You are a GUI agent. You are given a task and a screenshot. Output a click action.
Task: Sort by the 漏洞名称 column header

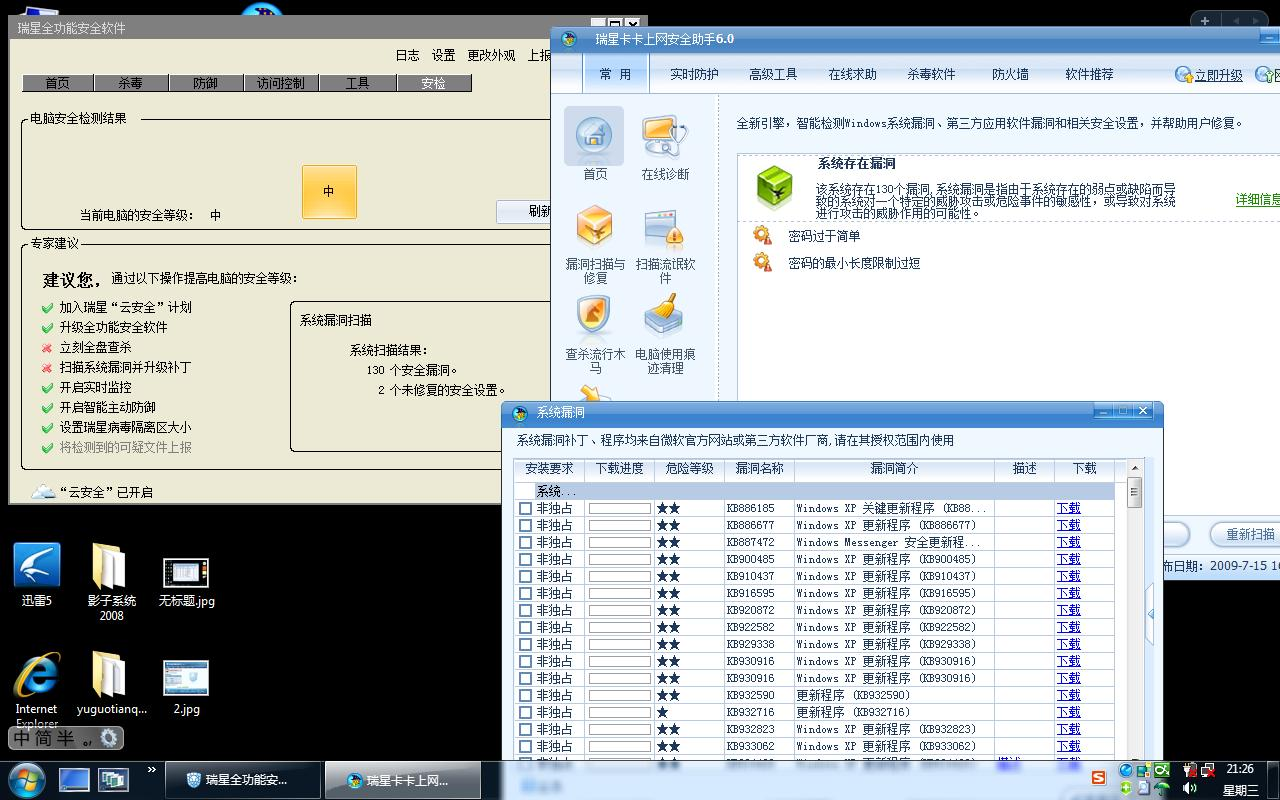[x=759, y=469]
